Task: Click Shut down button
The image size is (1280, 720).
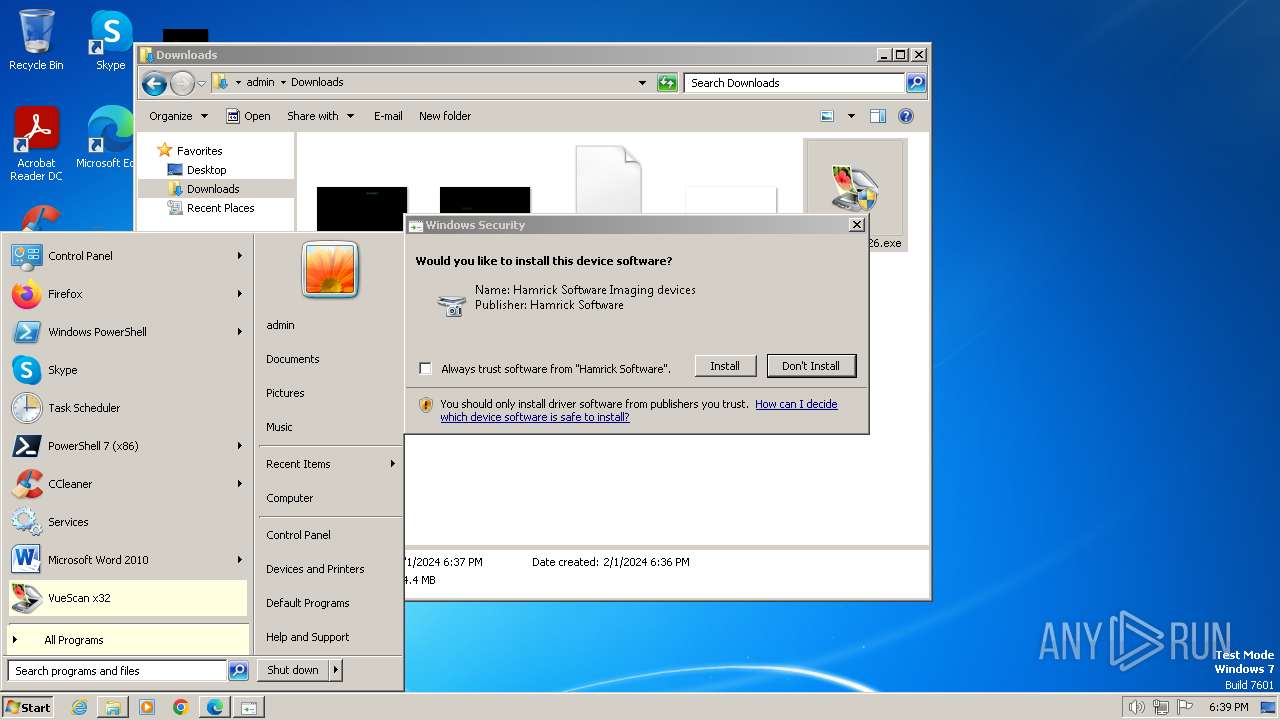Action: 293,671
